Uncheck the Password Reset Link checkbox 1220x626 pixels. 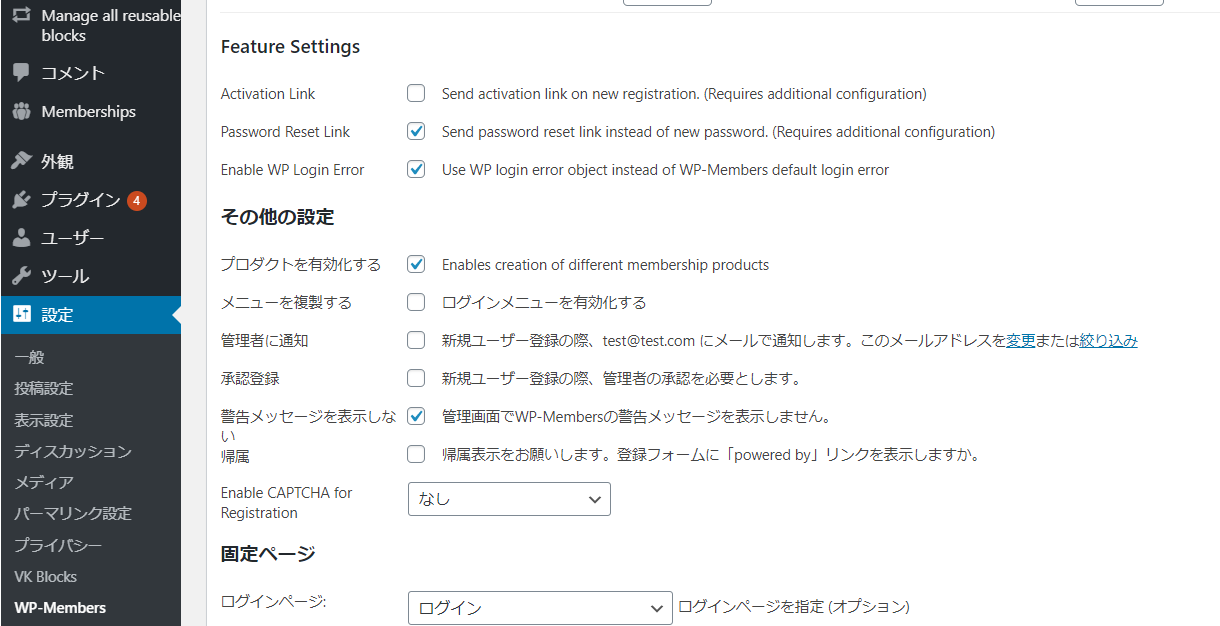pos(416,132)
